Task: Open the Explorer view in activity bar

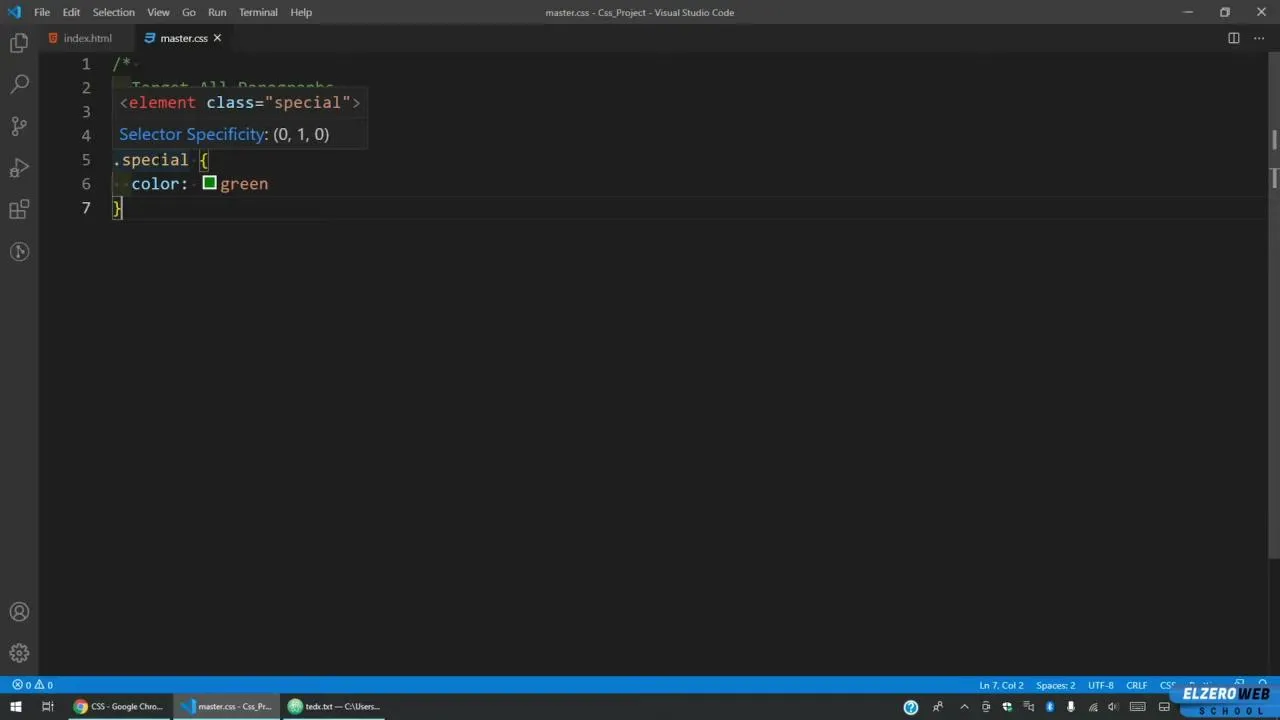Action: (x=19, y=43)
